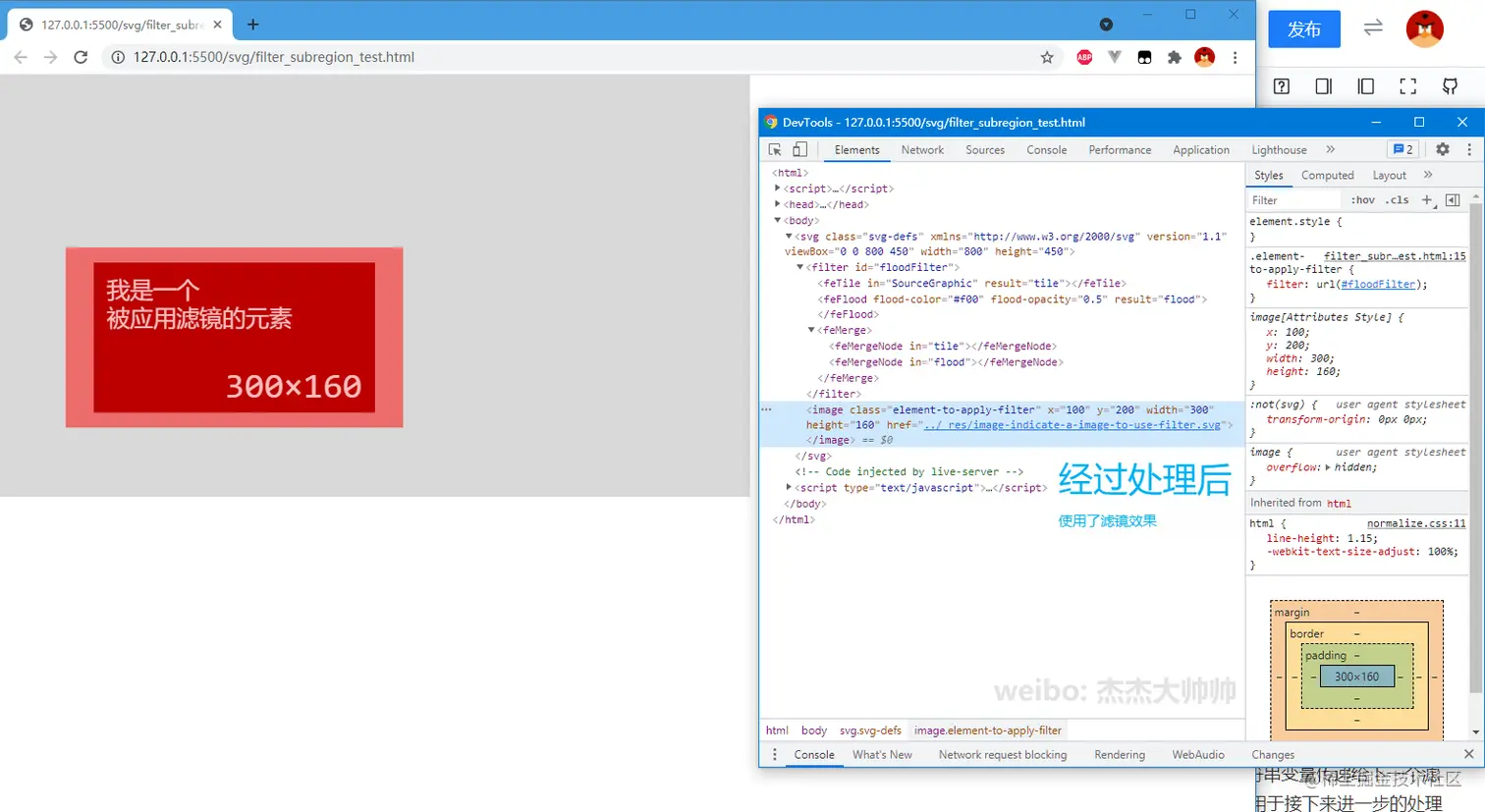Select image.element-to-apply-filter breadcrumb
The height and width of the screenshot is (812, 1485).
pyautogui.click(x=988, y=731)
